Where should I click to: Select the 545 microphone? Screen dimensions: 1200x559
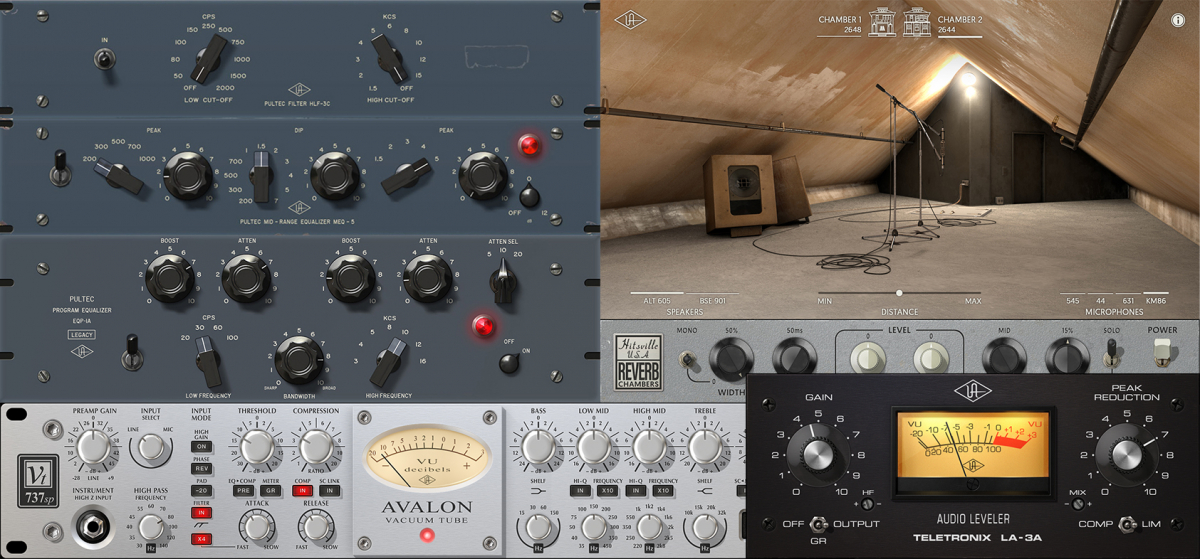[1073, 300]
